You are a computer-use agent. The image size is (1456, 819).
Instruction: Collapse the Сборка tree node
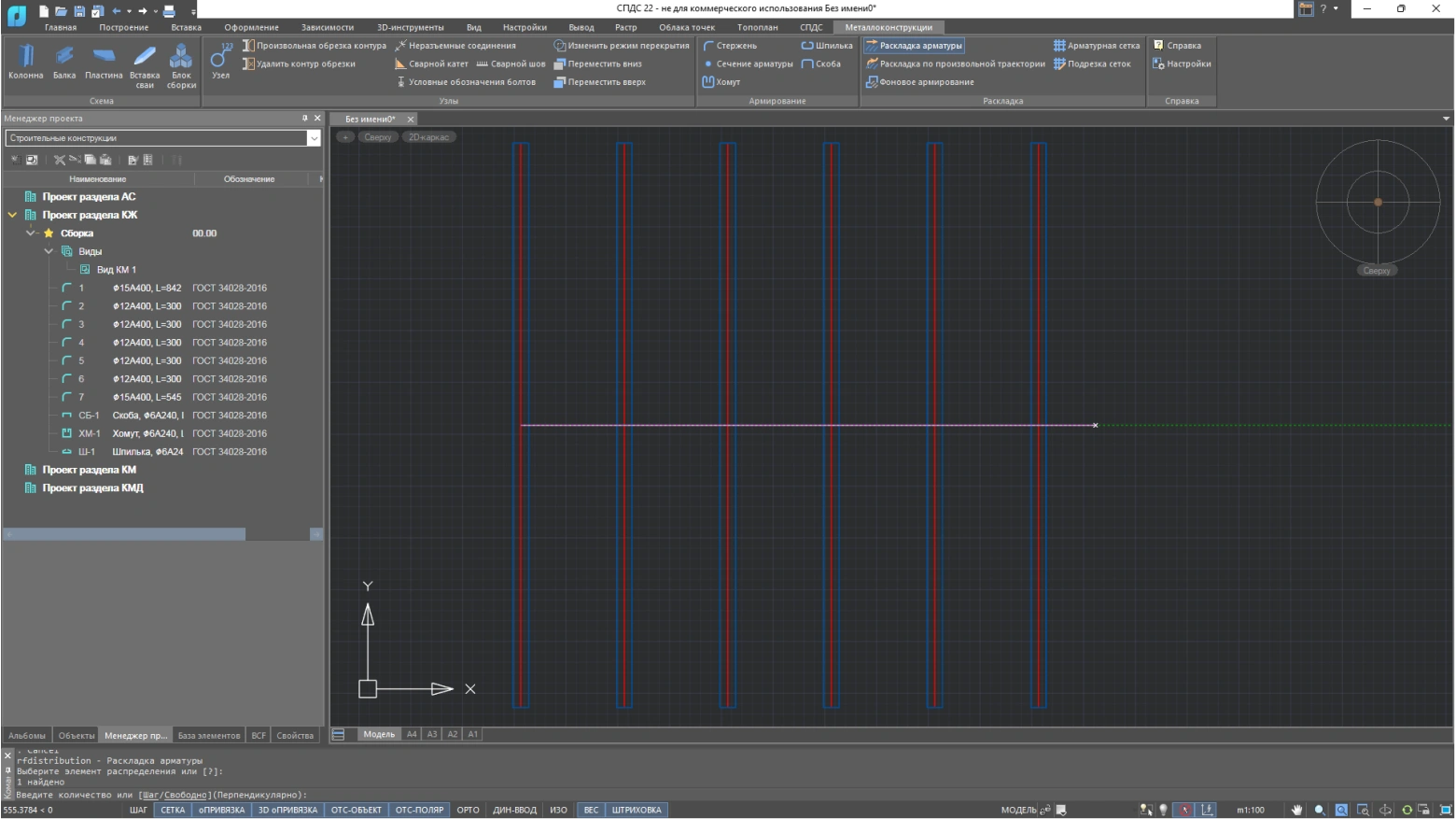pyautogui.click(x=31, y=233)
